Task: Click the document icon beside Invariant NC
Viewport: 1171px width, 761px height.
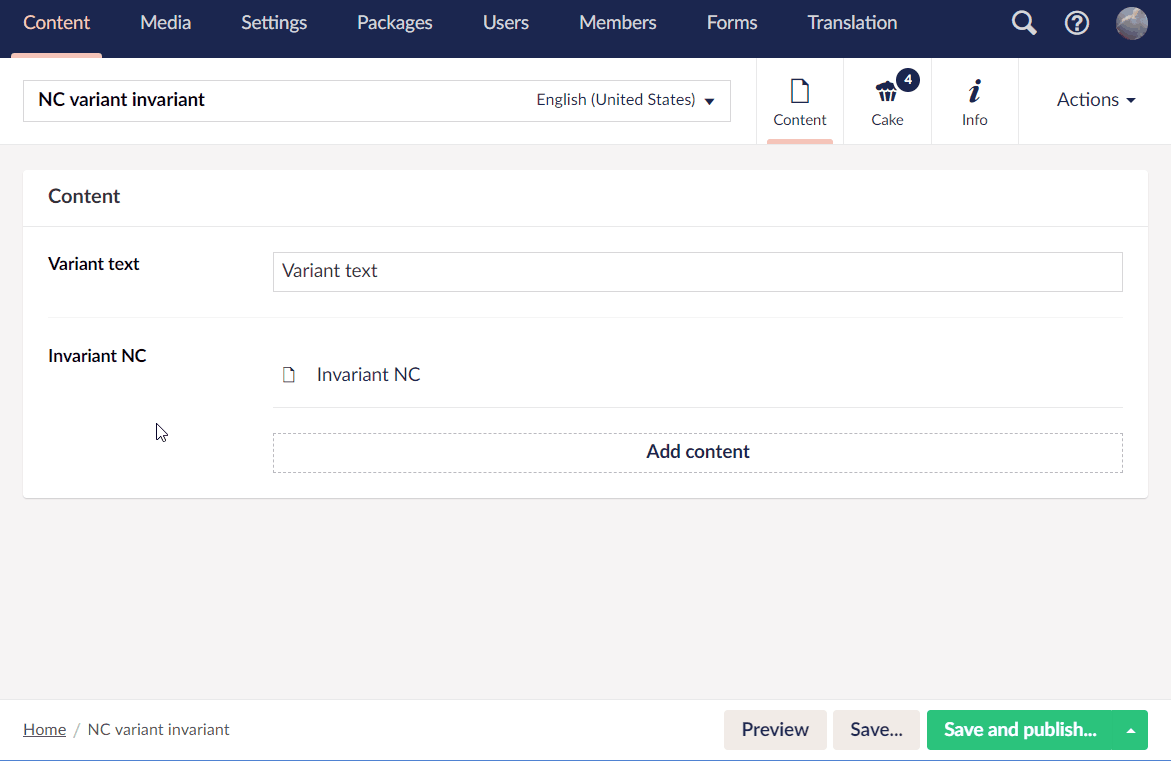Action: pos(289,373)
